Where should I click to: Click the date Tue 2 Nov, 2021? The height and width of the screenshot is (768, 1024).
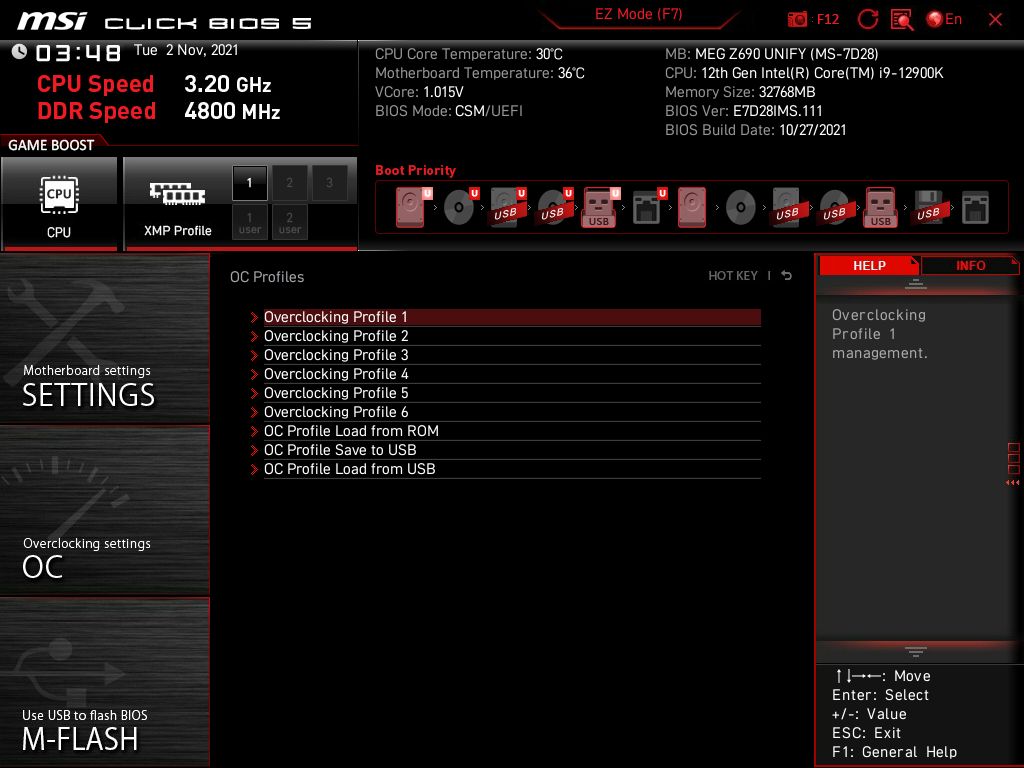(186, 50)
